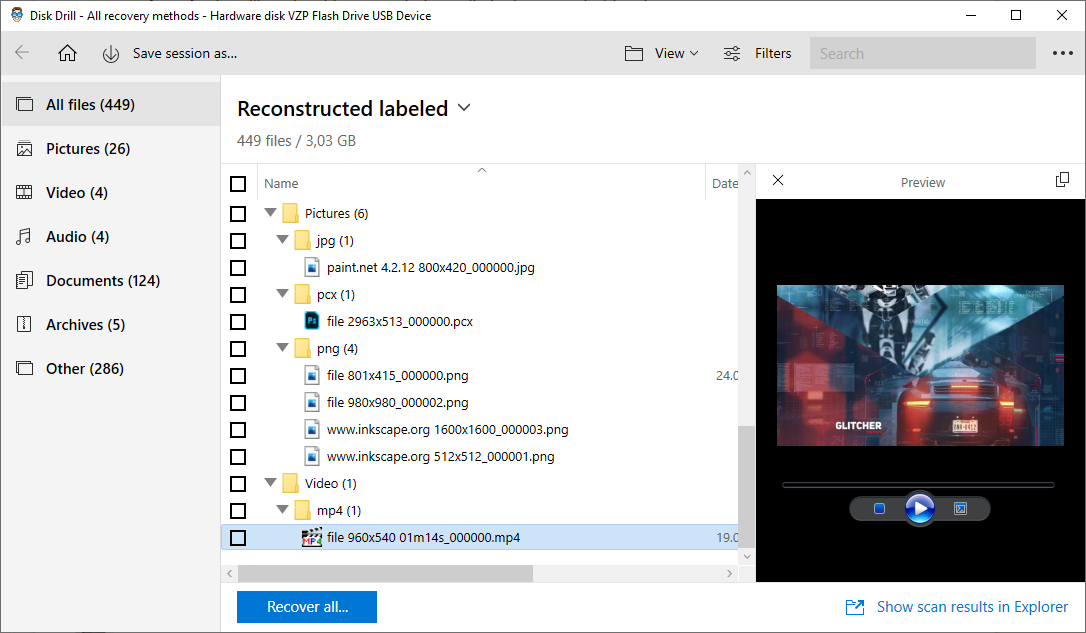1086x633 pixels.
Task: Click the Save session download icon
Action: pyautogui.click(x=111, y=53)
